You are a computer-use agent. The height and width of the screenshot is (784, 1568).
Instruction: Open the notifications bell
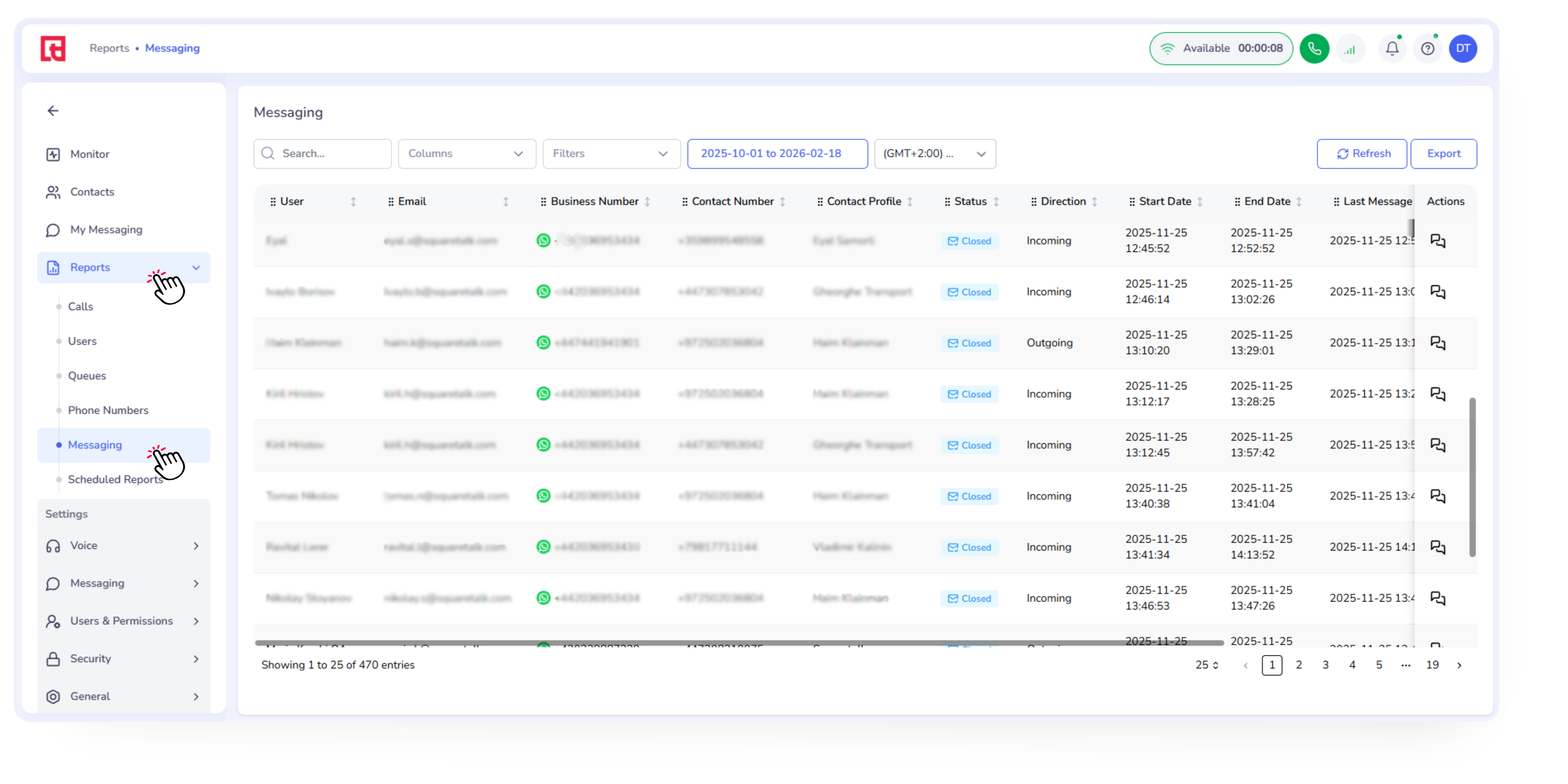[x=1392, y=49]
